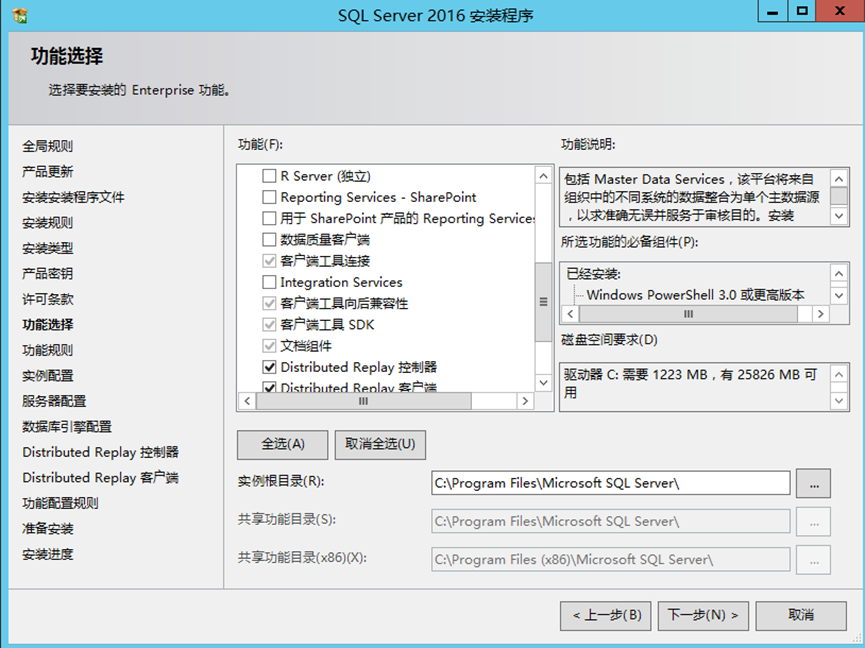Tick 用于 SharePoint 产品的 Reporting Services checkbox

point(269,218)
